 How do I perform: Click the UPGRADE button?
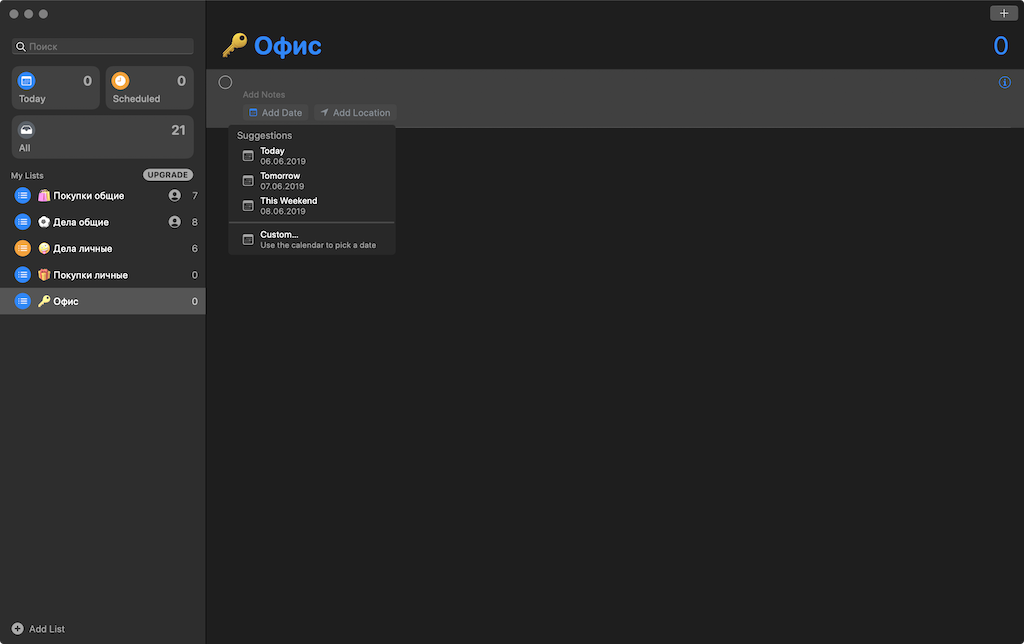[x=168, y=175]
